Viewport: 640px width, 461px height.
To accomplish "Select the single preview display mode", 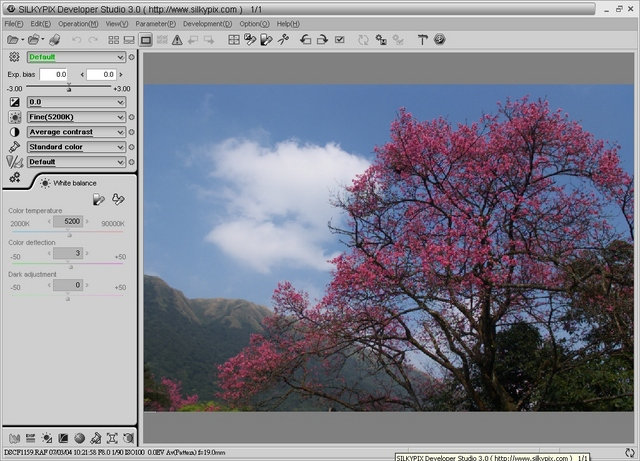I will coord(146,40).
